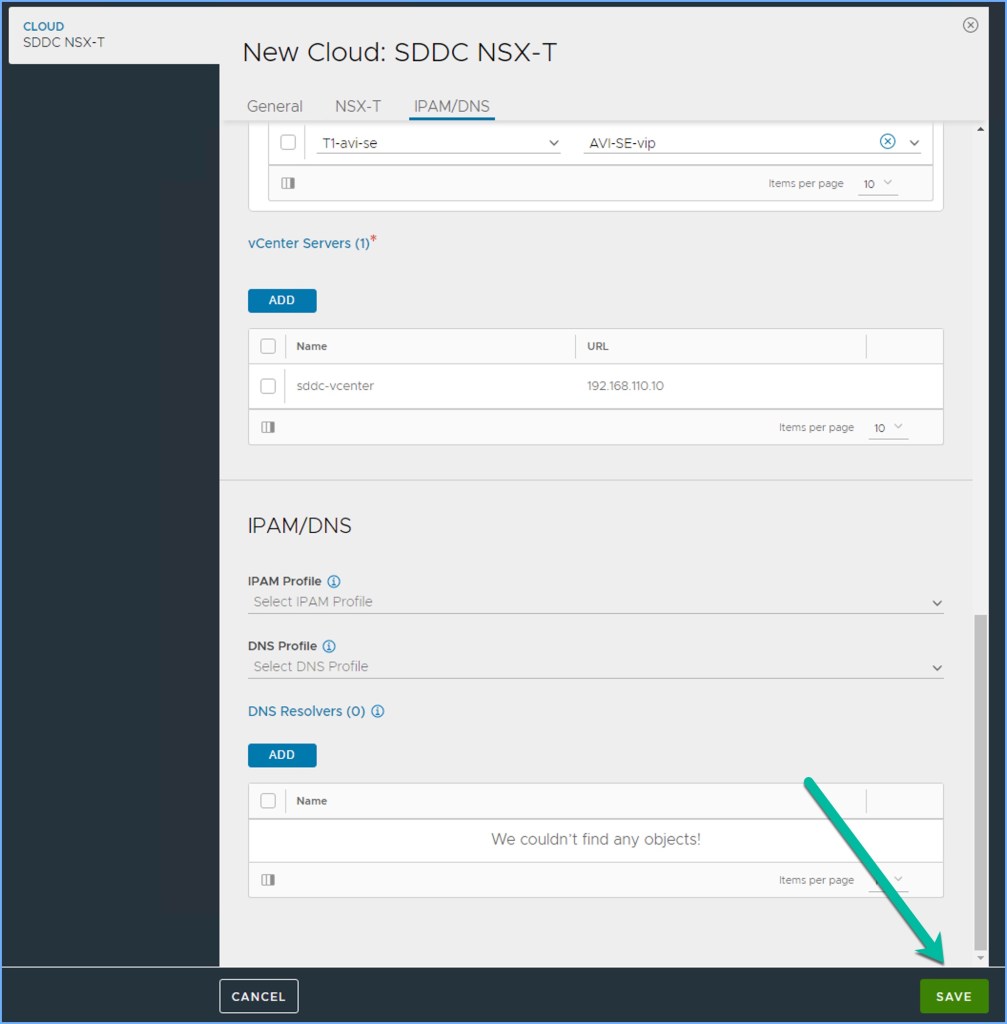Close the New Cloud dialog

point(970,25)
